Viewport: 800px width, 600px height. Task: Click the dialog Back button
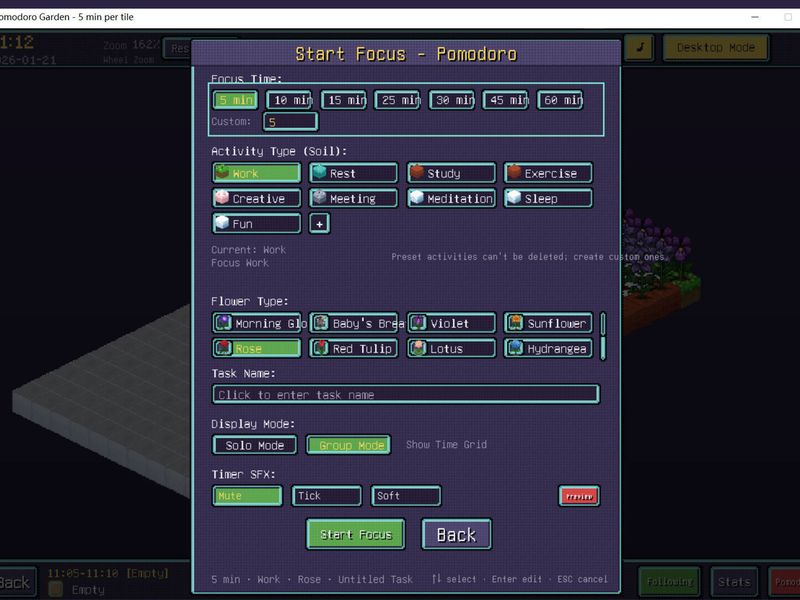coord(457,534)
